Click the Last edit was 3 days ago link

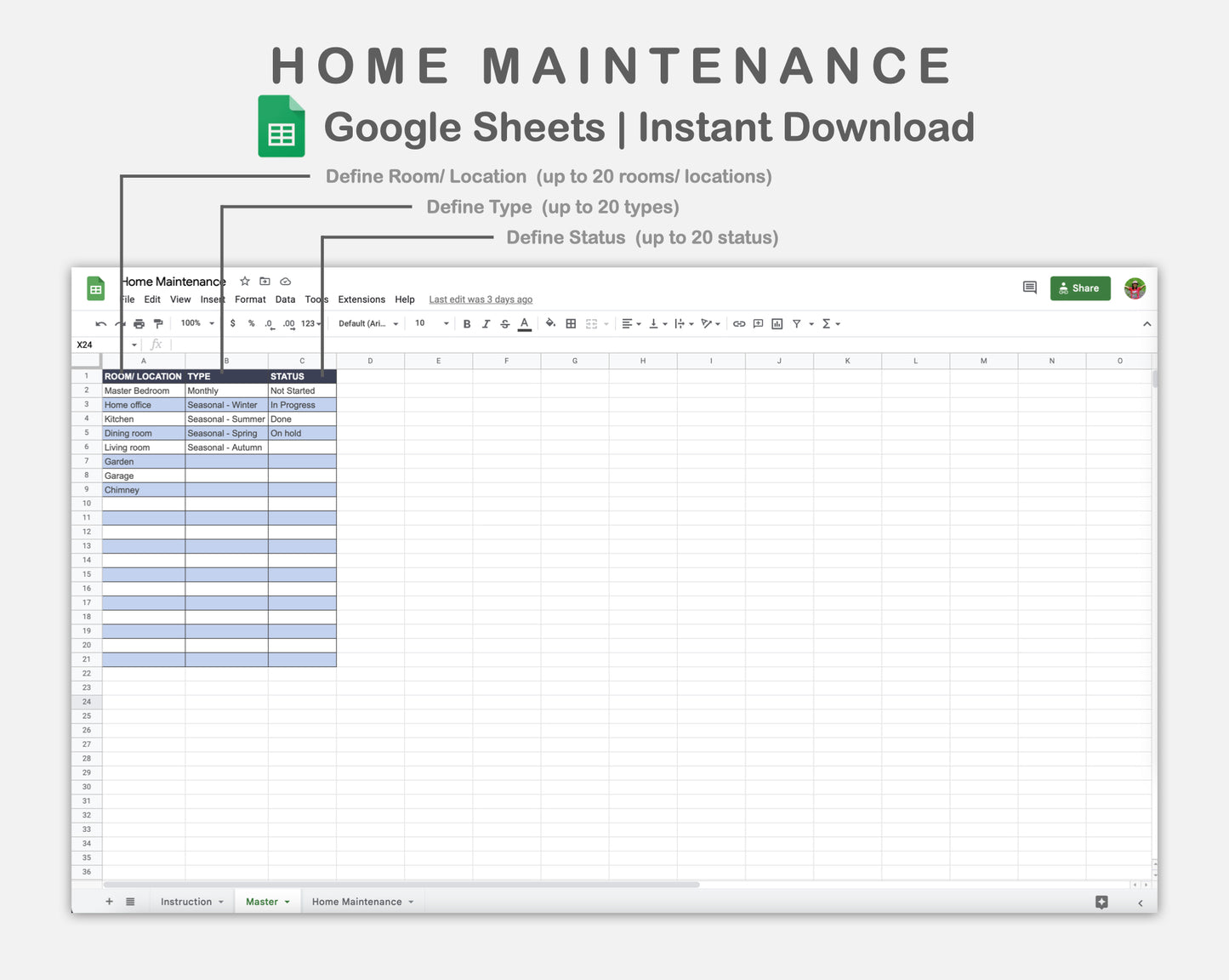[480, 299]
